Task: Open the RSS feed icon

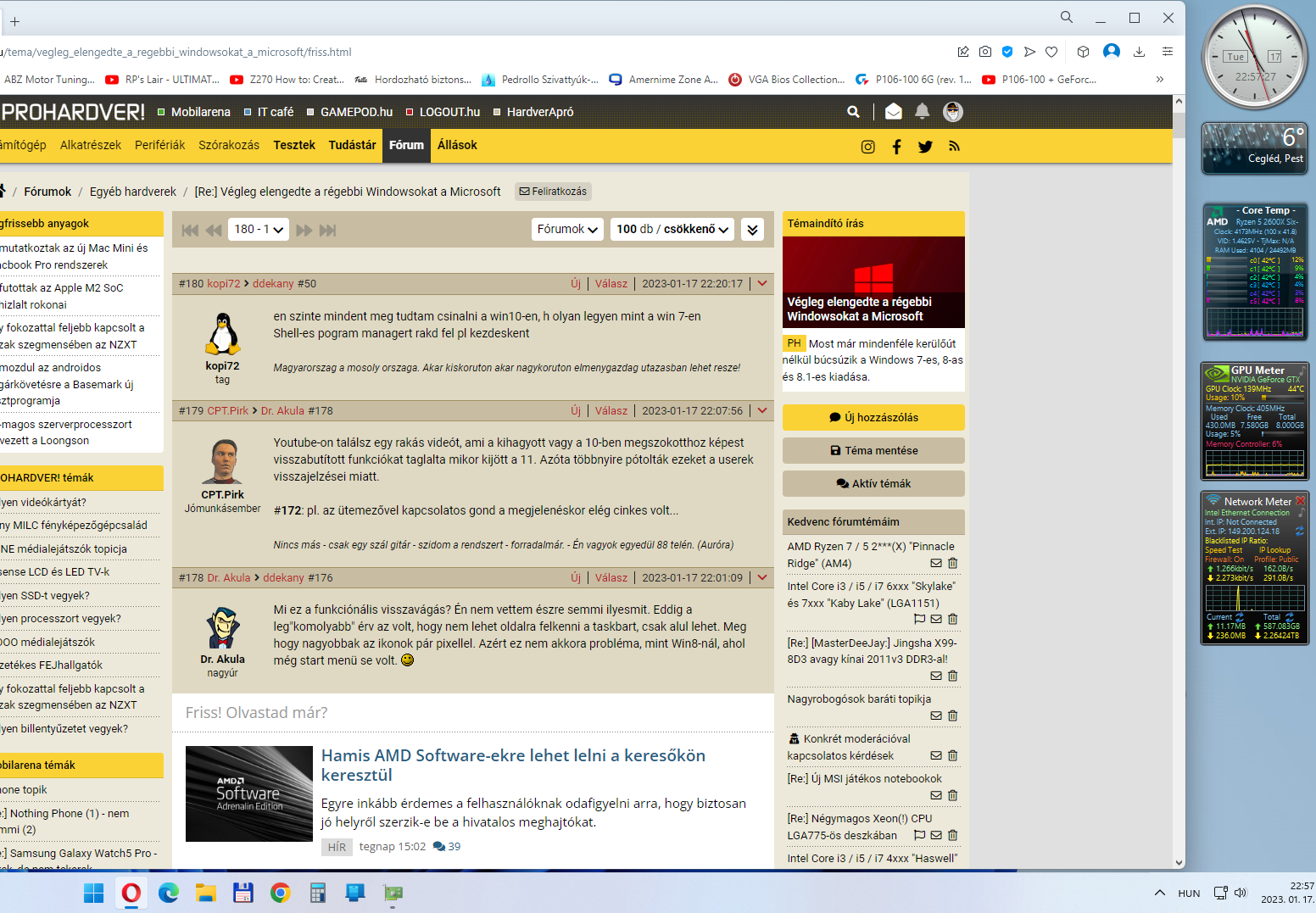Action: click(954, 147)
